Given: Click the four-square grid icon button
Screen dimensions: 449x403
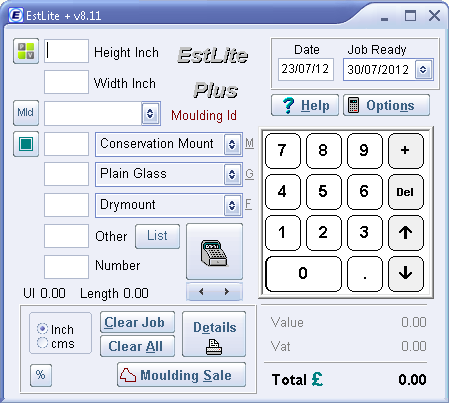Looking at the screenshot, I should click(26, 51).
